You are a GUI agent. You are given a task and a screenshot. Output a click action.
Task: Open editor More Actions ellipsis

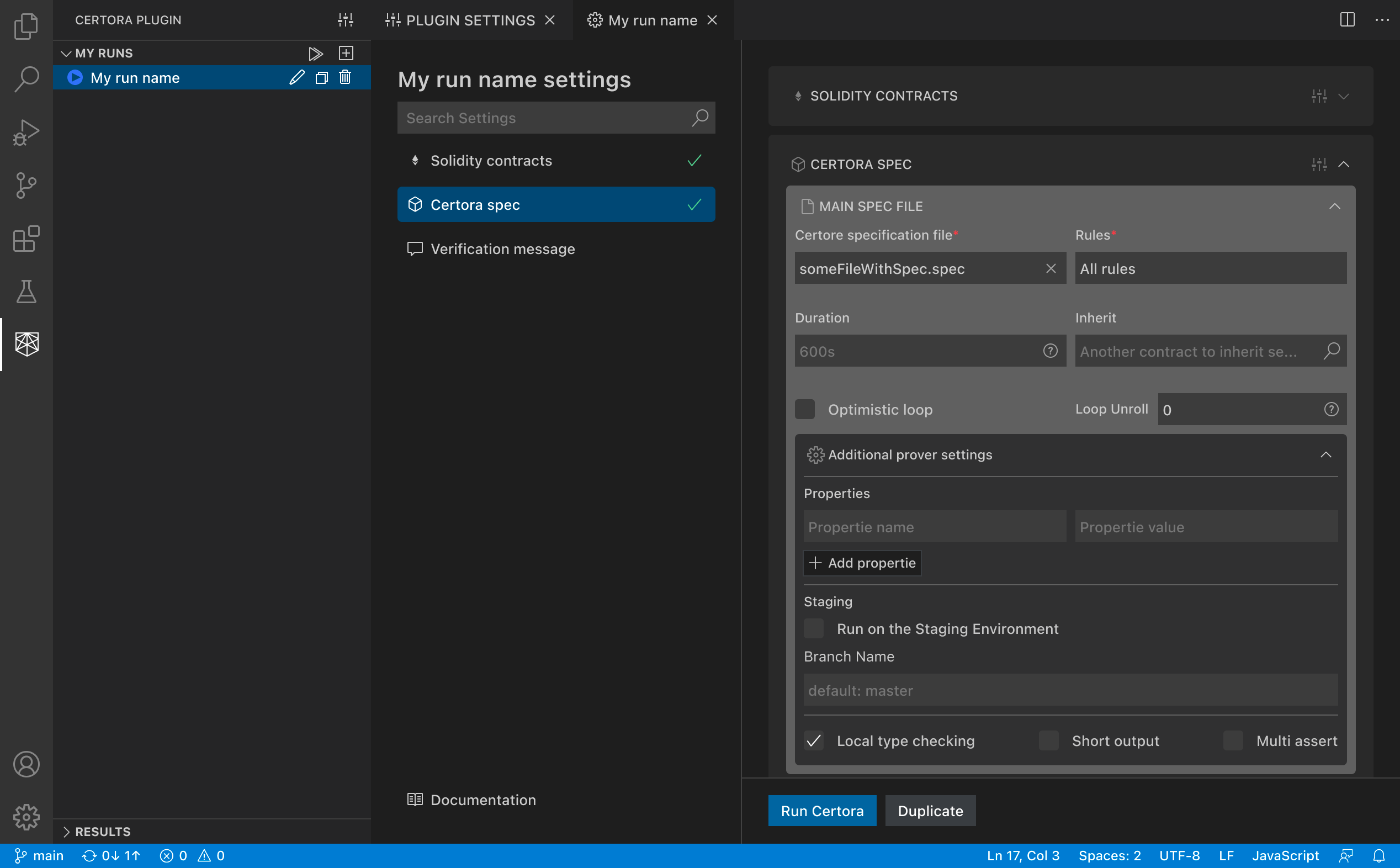[1382, 20]
